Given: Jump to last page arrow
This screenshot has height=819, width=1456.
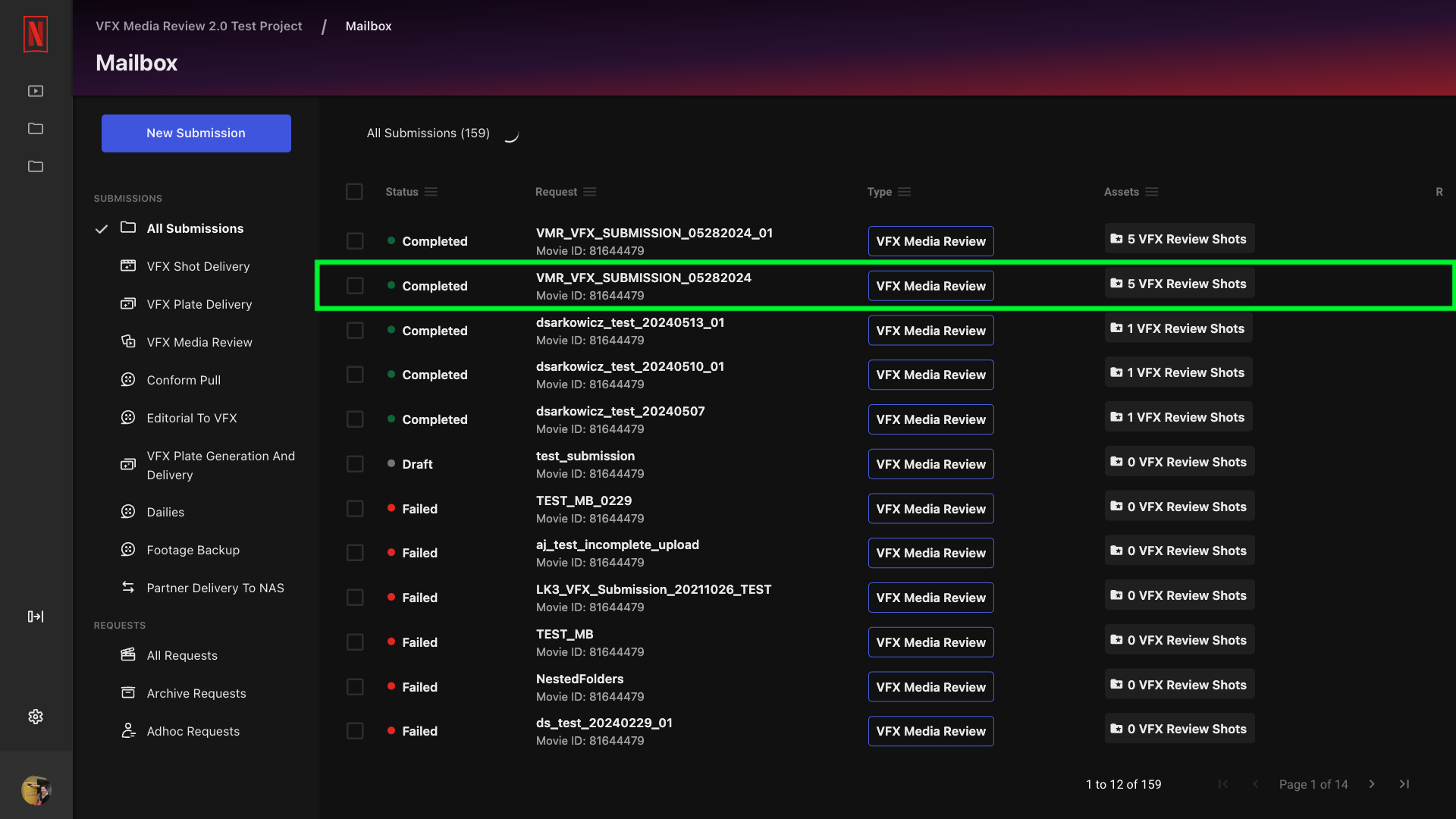Looking at the screenshot, I should tap(1404, 784).
